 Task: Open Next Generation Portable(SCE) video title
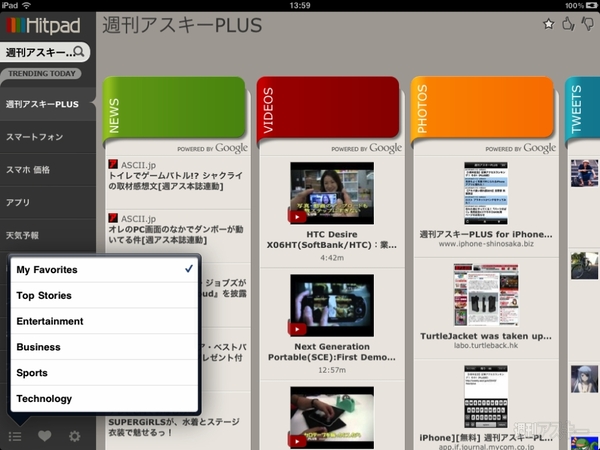332,352
